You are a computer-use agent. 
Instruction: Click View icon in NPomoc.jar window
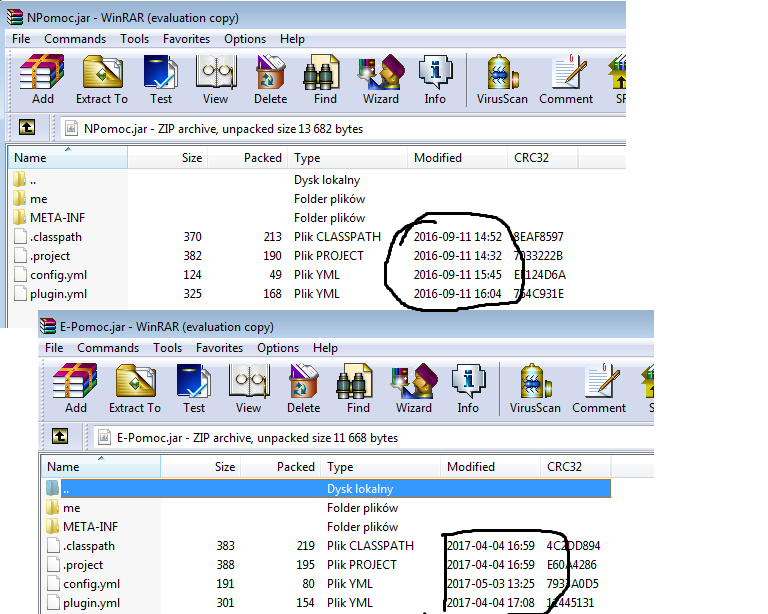click(216, 80)
